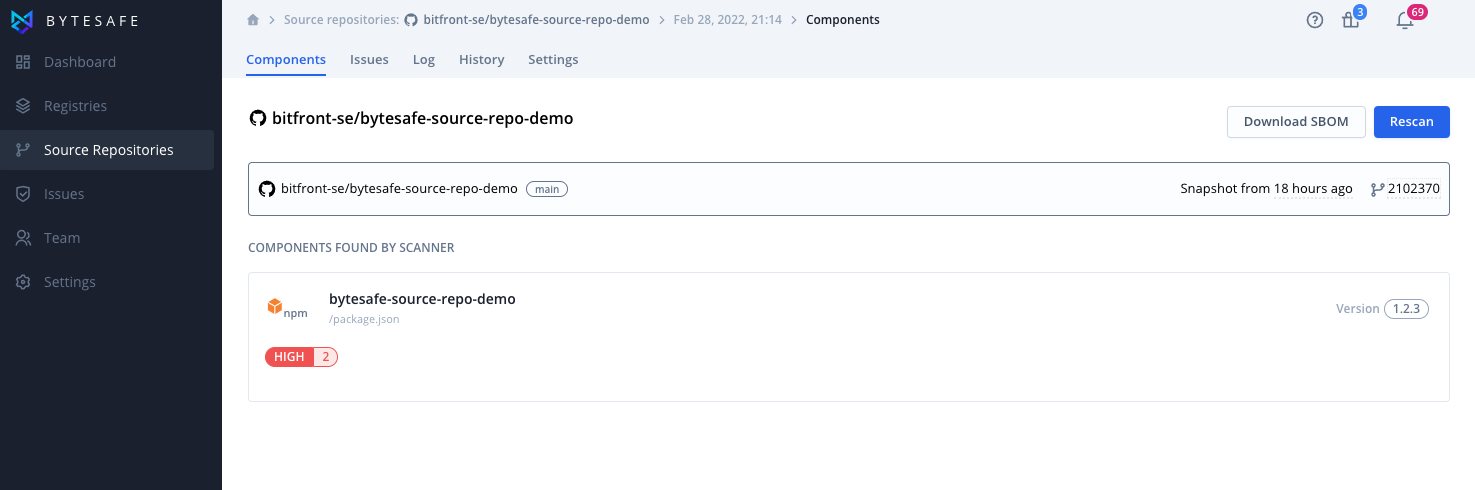The width and height of the screenshot is (1475, 490).
Task: Switch to the Issues tab
Action: click(x=369, y=60)
